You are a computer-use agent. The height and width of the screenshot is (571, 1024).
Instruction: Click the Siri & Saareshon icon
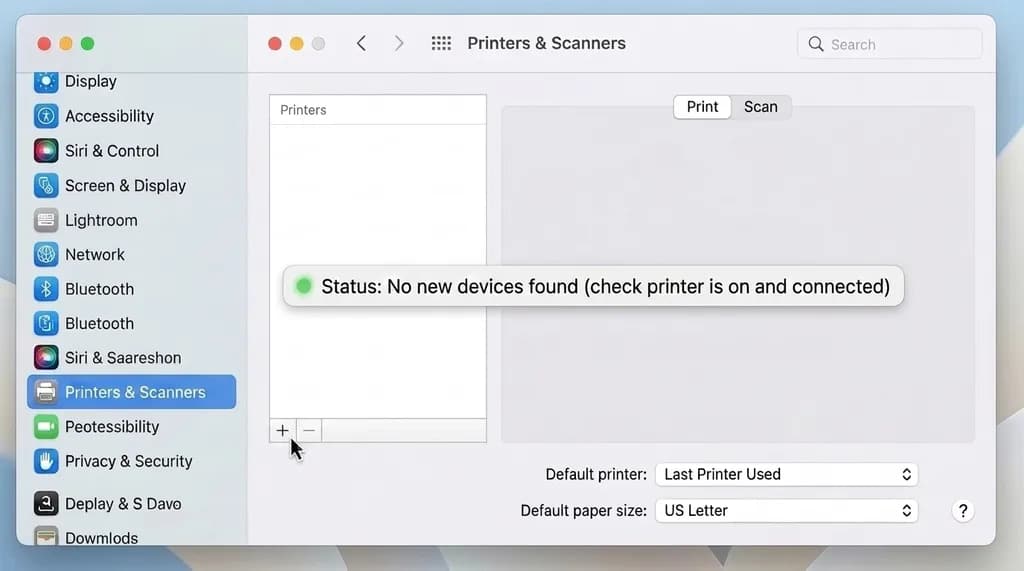46,357
